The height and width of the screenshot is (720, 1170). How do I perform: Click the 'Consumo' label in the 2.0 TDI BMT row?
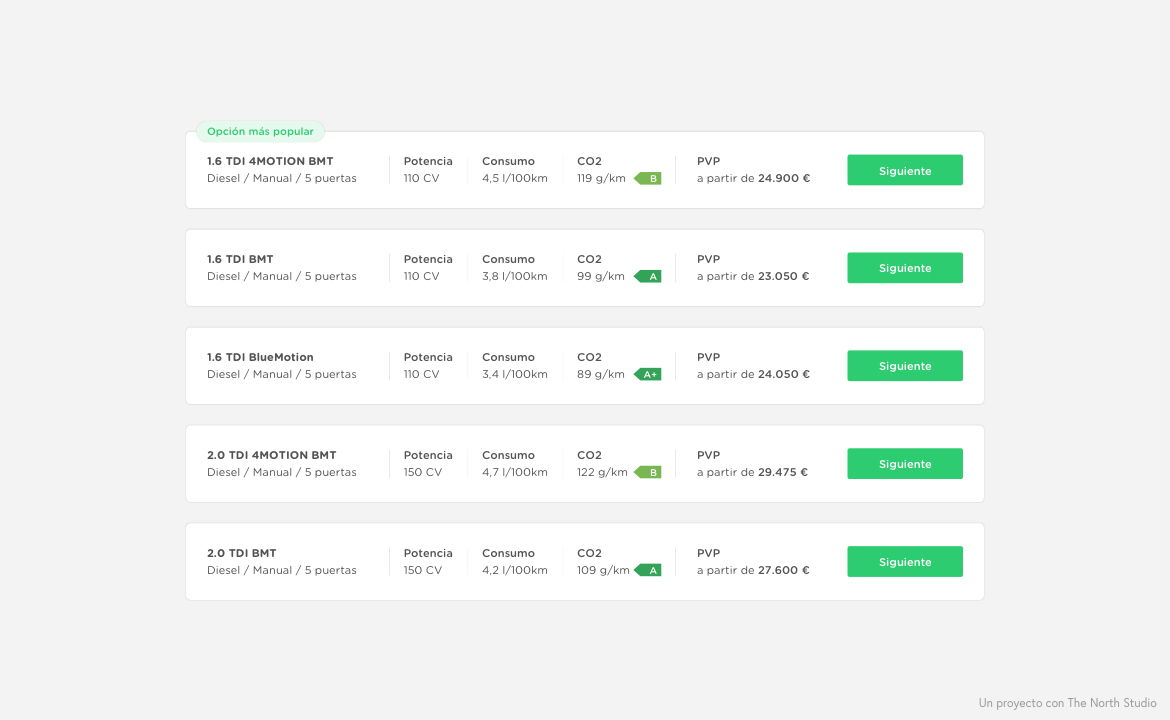click(508, 553)
